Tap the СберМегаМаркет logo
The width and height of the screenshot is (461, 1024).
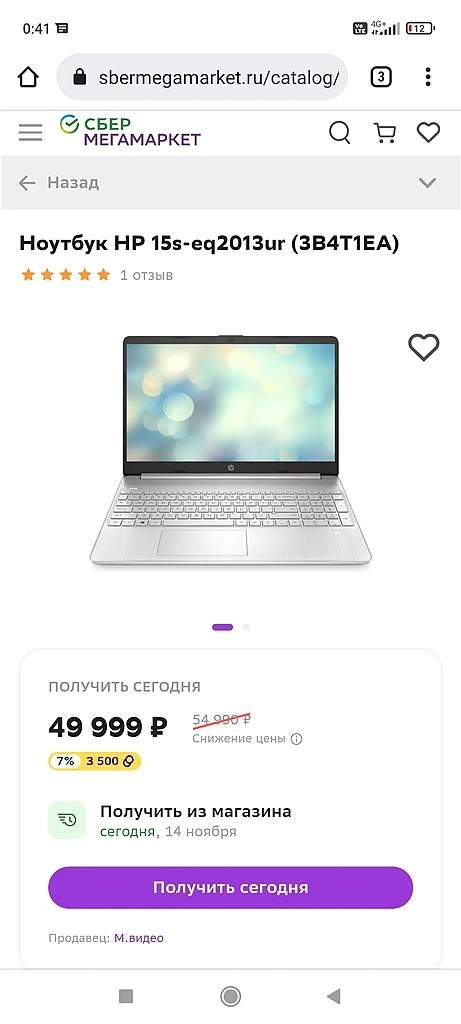tap(130, 131)
